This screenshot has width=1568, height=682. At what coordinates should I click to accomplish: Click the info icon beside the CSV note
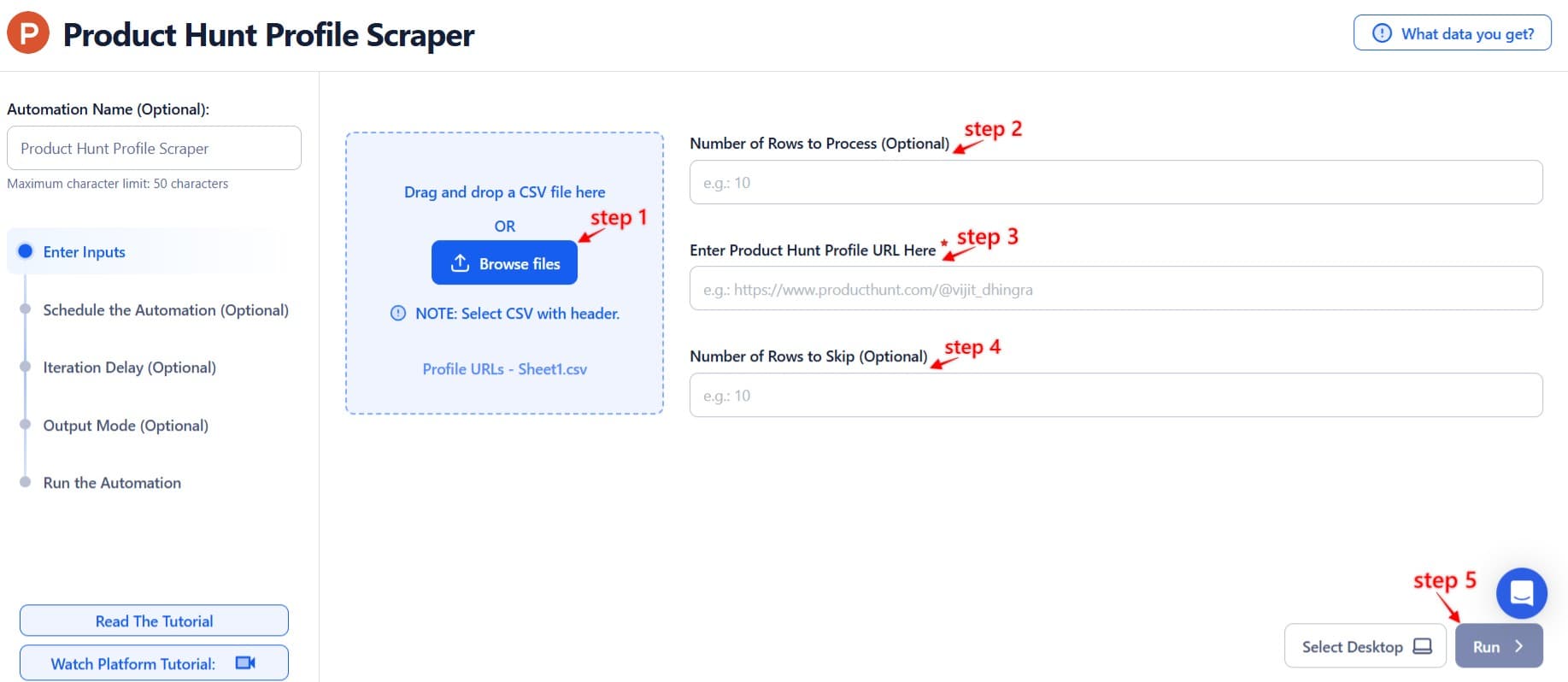pos(396,313)
